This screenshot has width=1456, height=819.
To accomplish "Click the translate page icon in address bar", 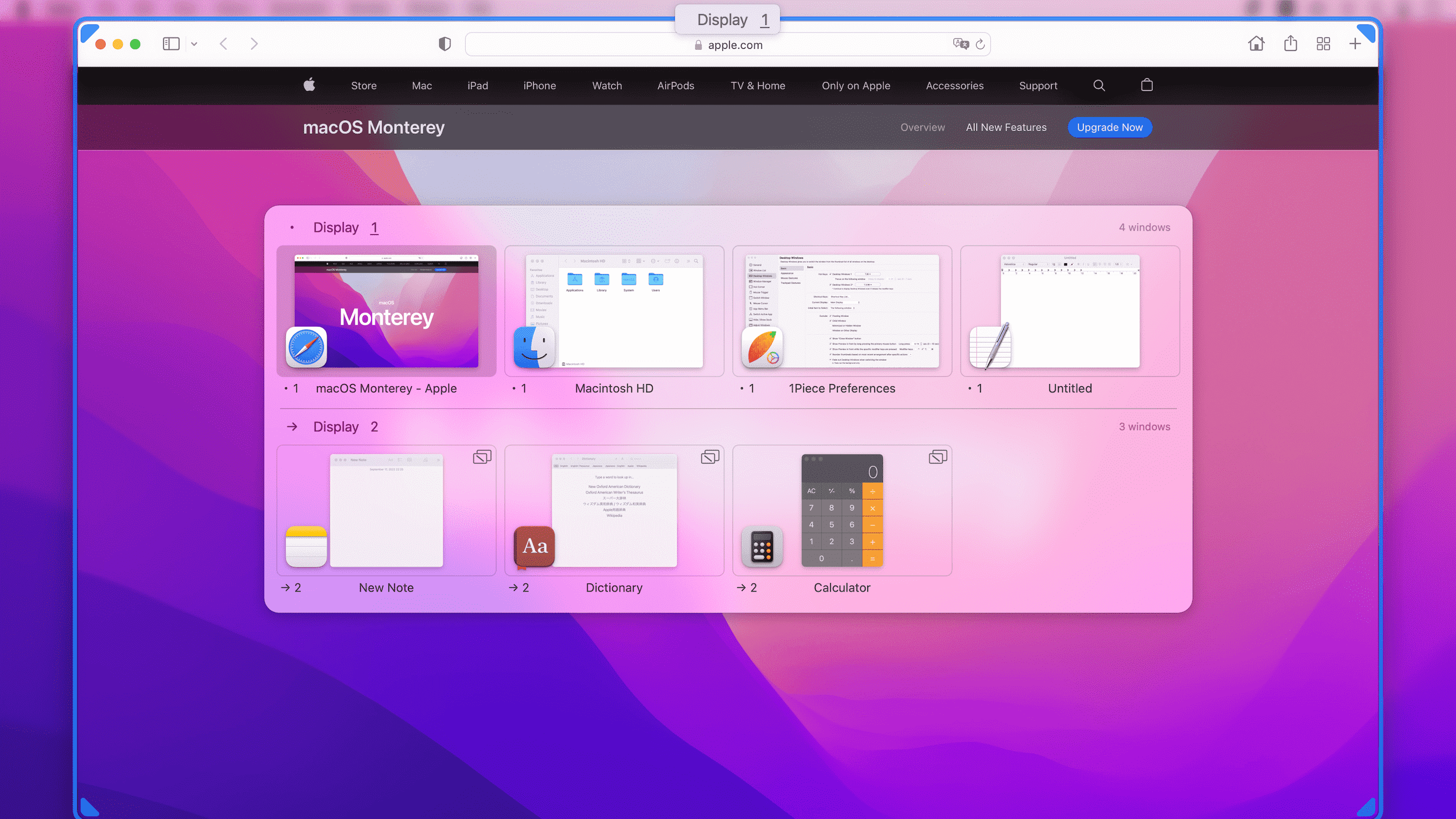I will coord(960,43).
